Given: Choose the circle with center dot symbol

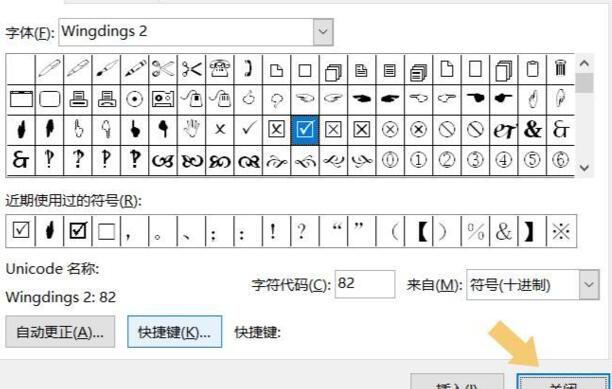Looking at the screenshot, I should click(135, 99).
